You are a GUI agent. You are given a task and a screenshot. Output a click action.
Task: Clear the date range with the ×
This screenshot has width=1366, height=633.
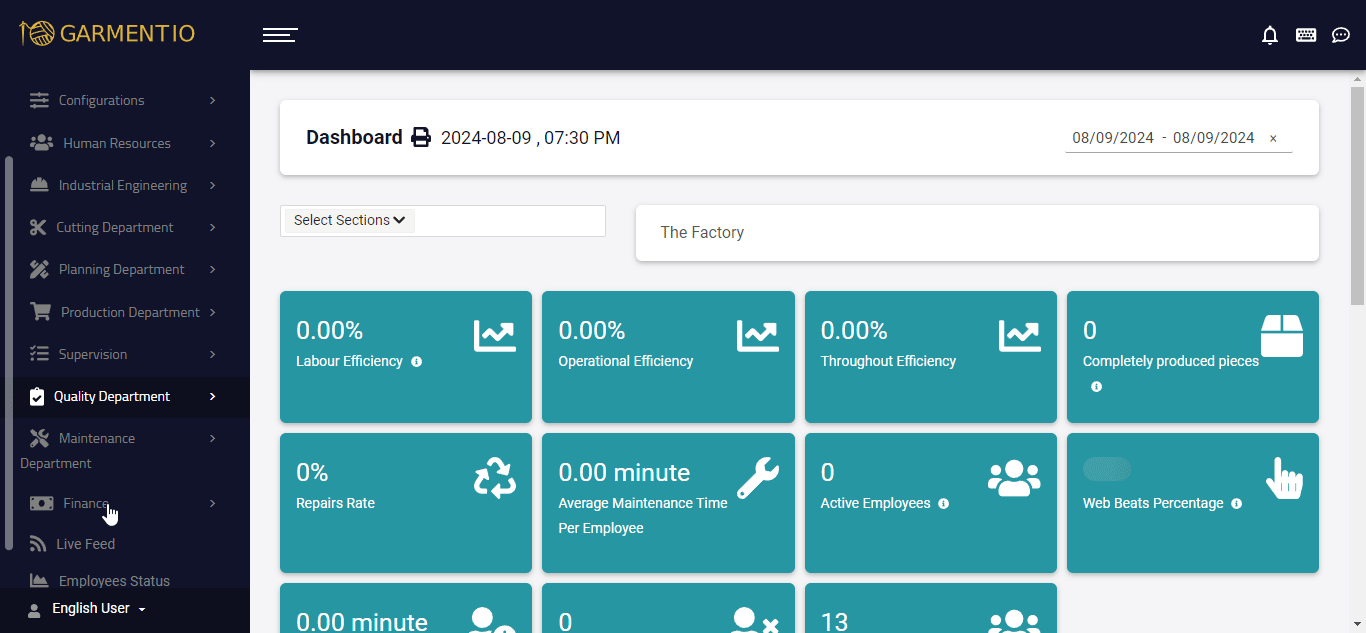tap(1273, 139)
